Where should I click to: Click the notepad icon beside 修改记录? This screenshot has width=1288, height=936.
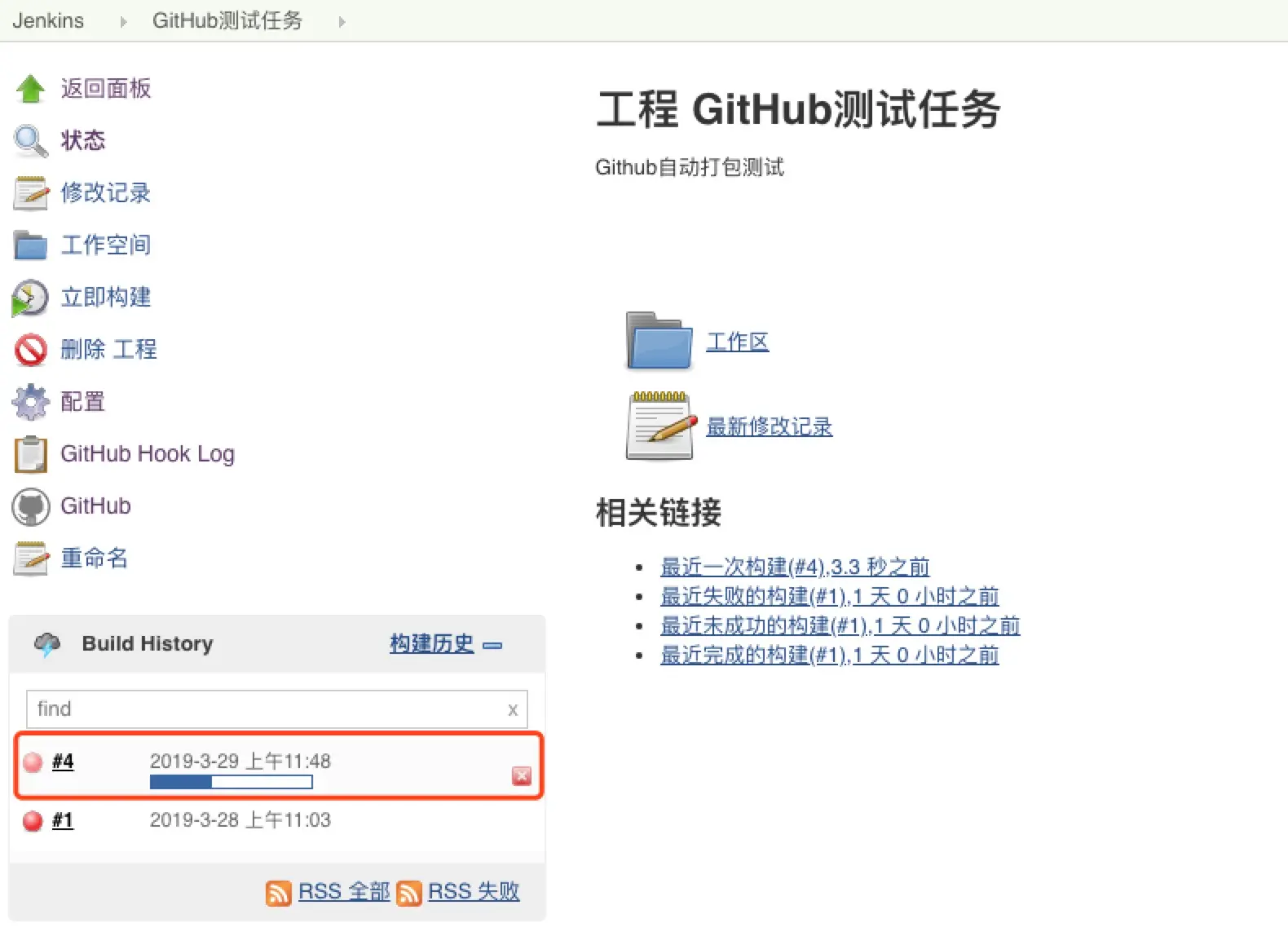(31, 193)
